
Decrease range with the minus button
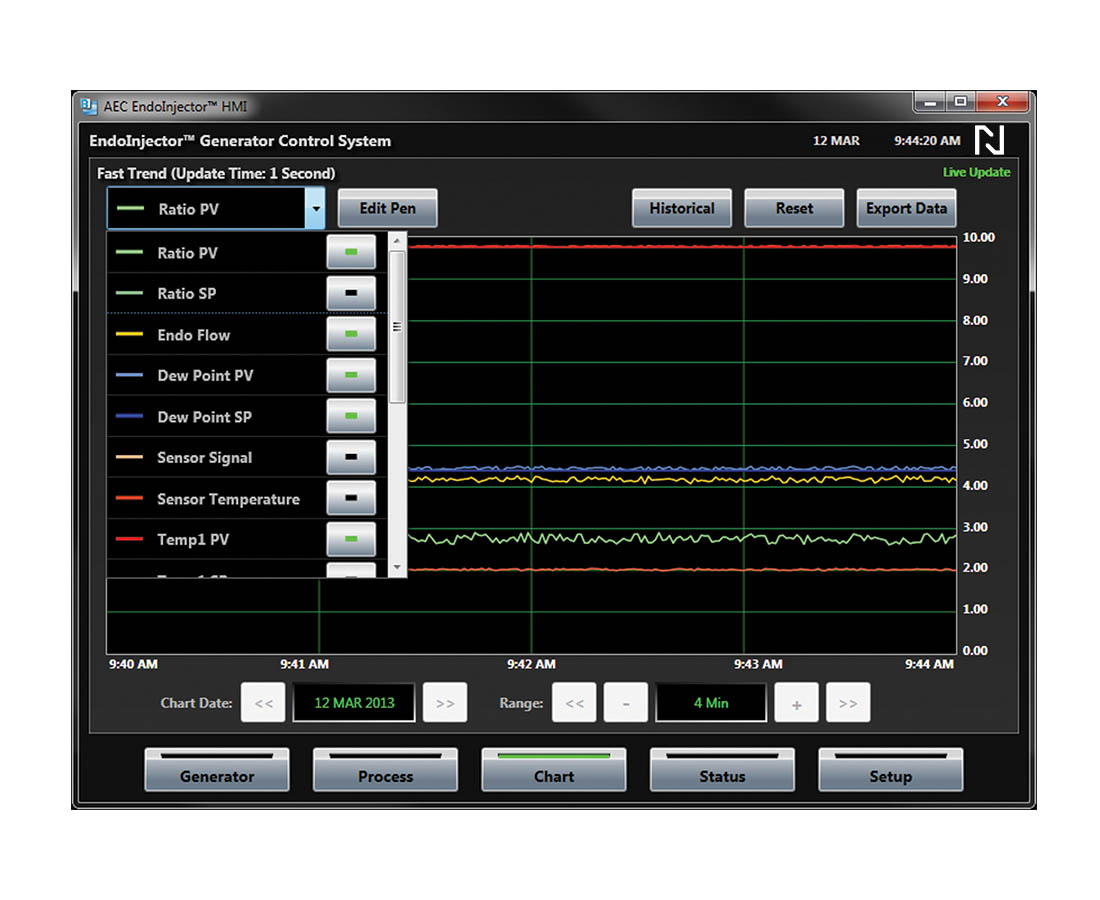coord(626,703)
